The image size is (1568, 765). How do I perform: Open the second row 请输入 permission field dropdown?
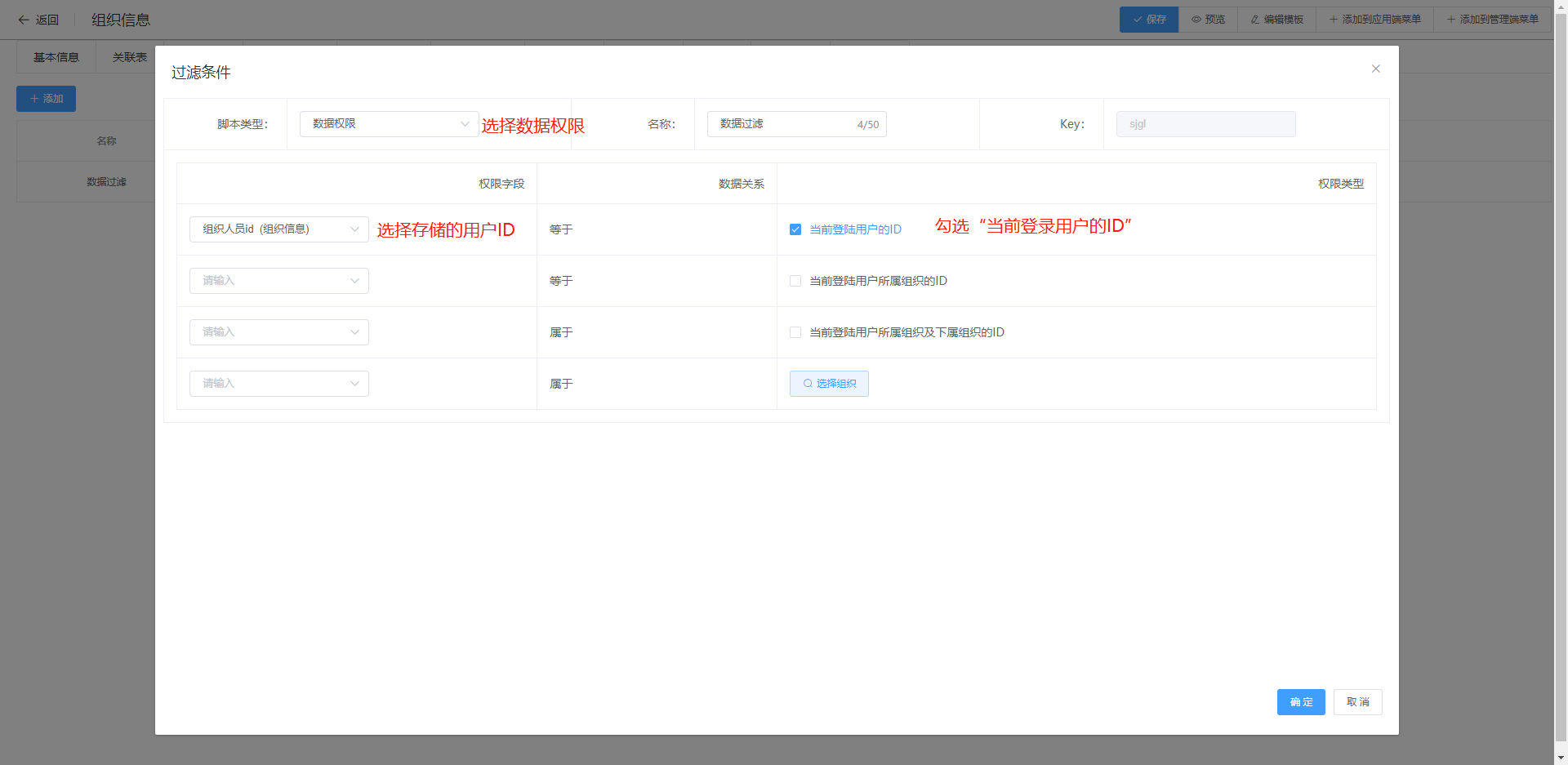click(x=278, y=281)
